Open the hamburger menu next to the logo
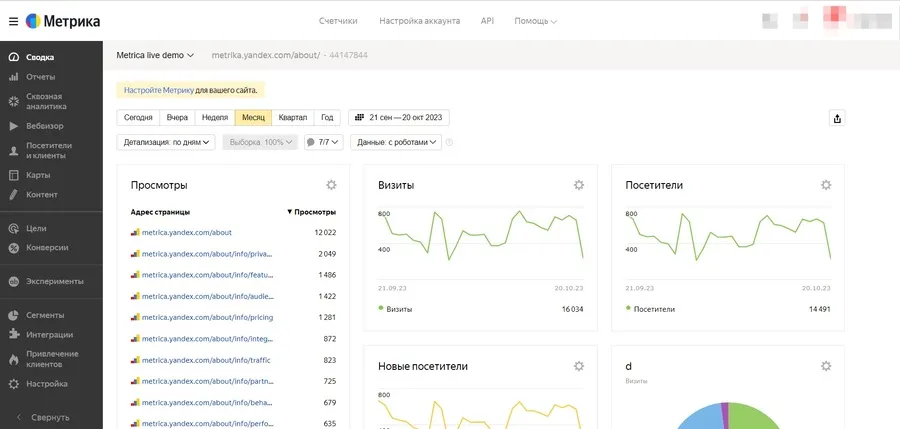Image resolution: width=900 pixels, height=429 pixels. [x=13, y=20]
